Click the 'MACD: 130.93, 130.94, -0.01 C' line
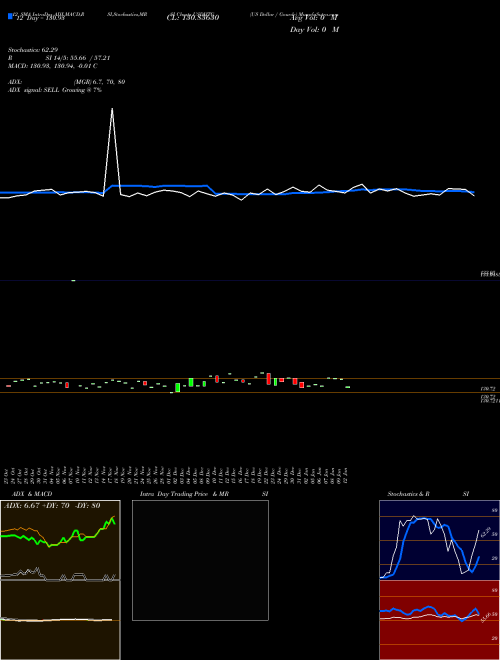 [53, 66]
